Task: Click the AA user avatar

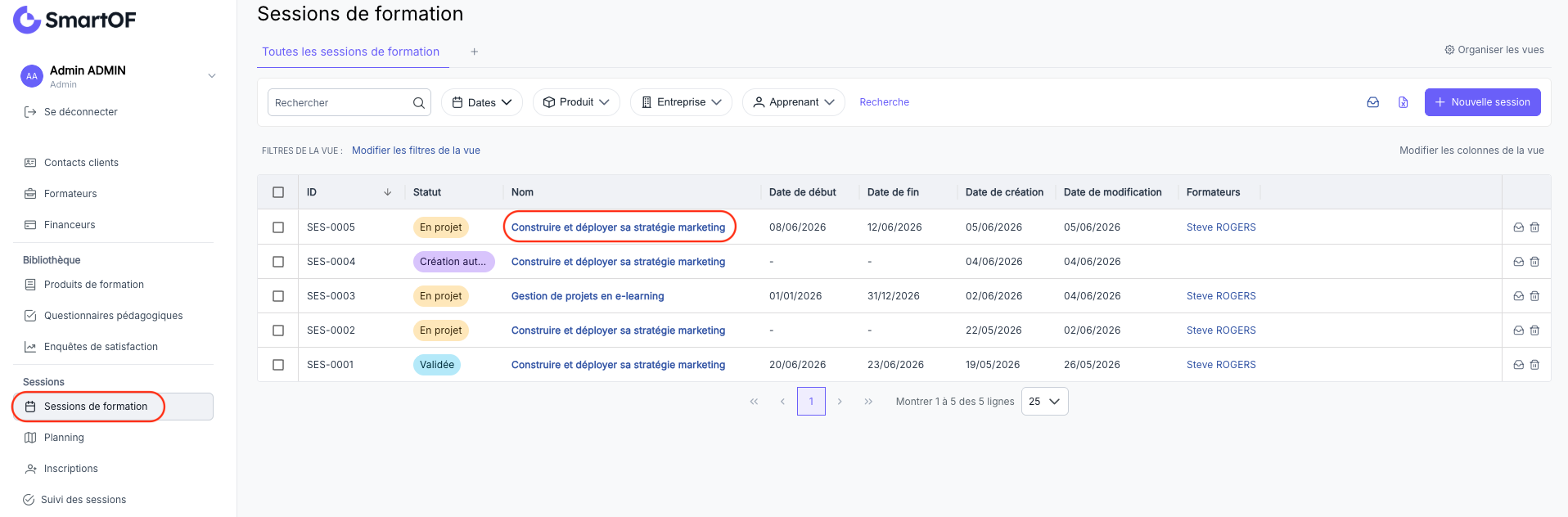Action: coord(32,76)
